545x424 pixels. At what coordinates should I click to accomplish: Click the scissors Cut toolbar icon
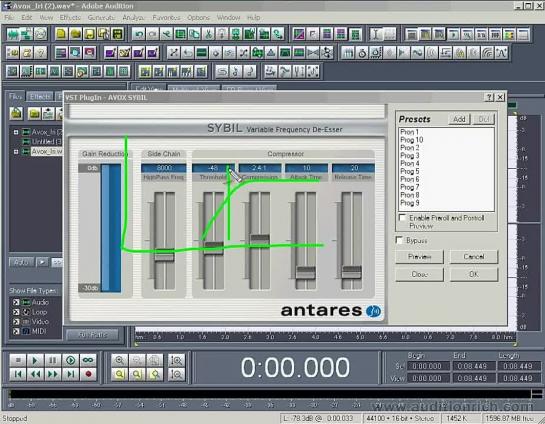click(x=208, y=34)
